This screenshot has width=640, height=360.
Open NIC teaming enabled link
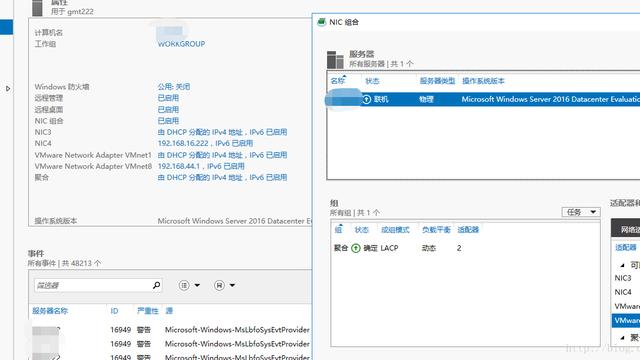(168, 121)
